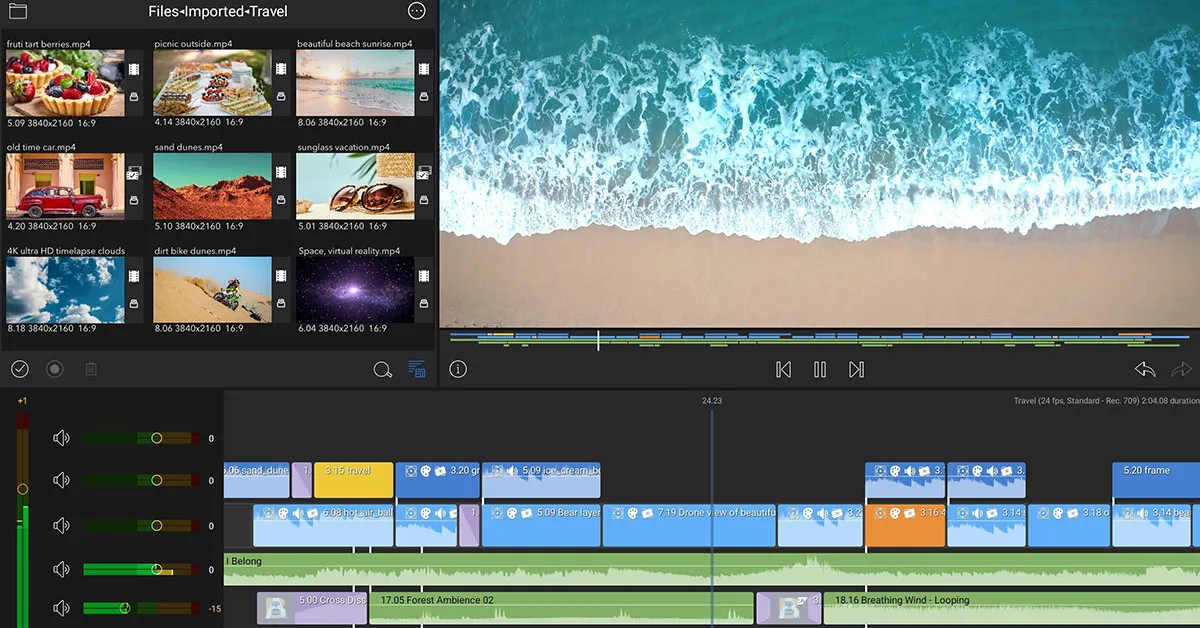This screenshot has width=1200, height=628.
Task: Redo the last undone action
Action: (x=1181, y=370)
